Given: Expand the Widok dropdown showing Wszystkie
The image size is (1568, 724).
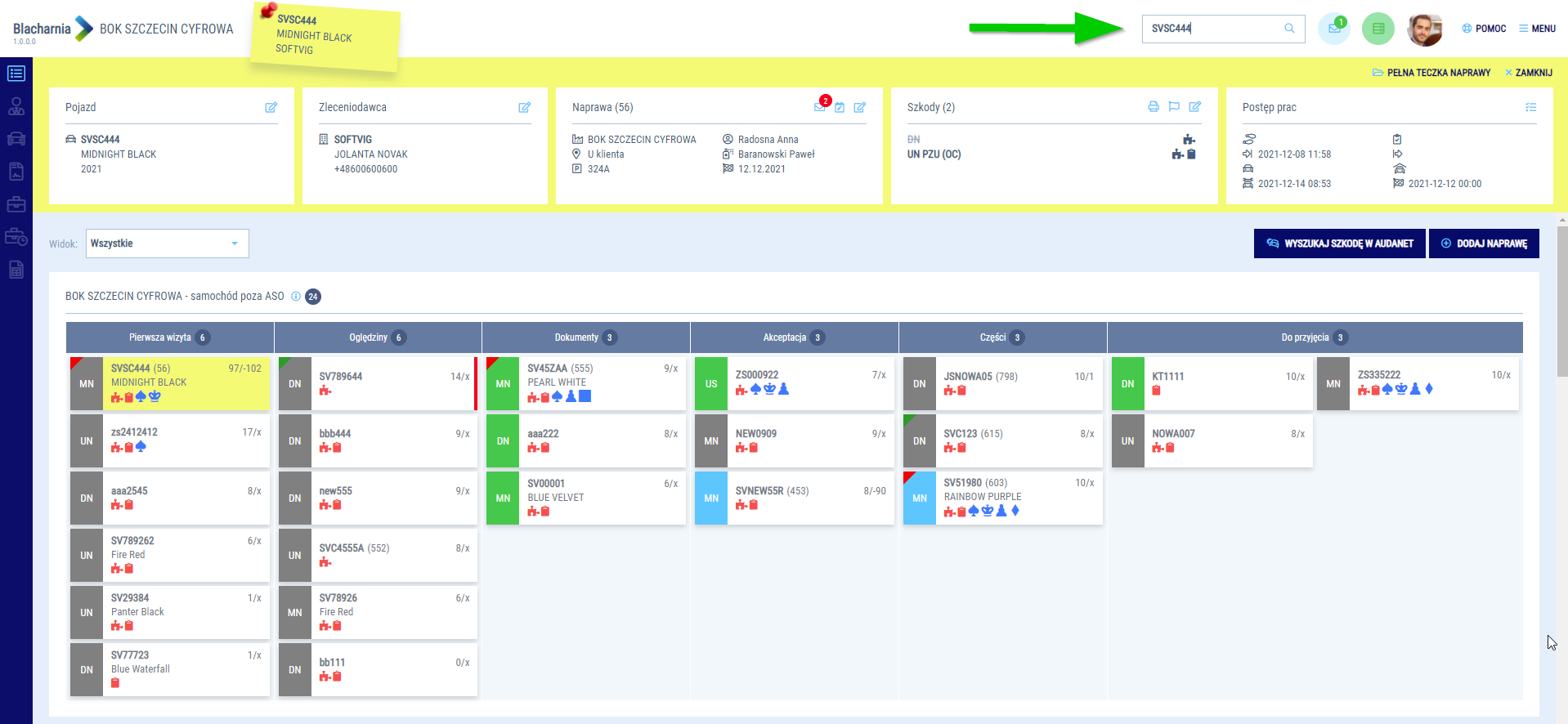Looking at the screenshot, I should point(168,244).
